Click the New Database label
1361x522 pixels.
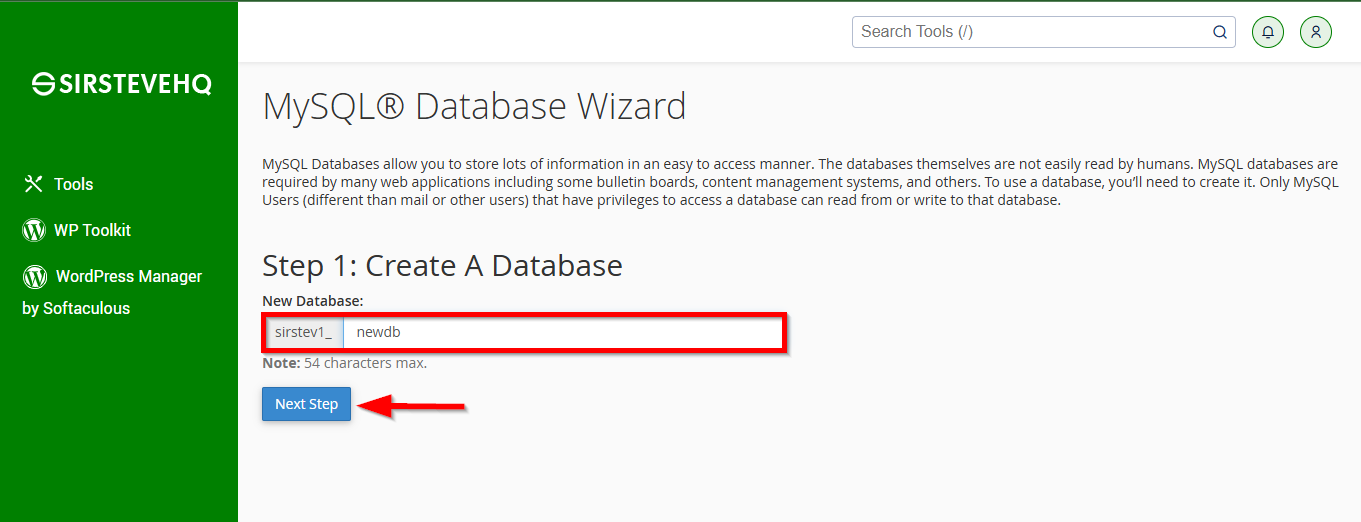[x=313, y=300]
